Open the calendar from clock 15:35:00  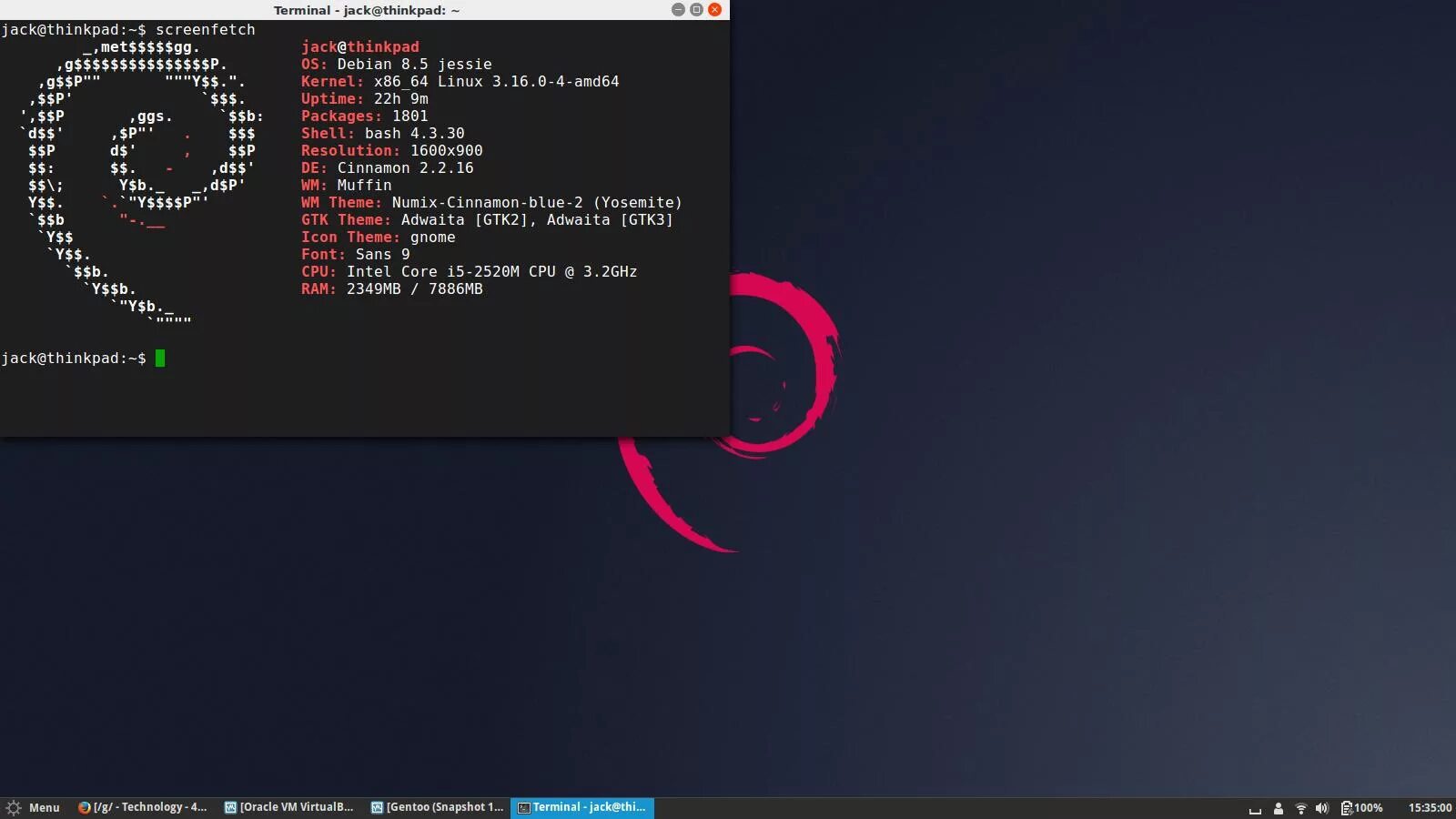pos(1430,808)
